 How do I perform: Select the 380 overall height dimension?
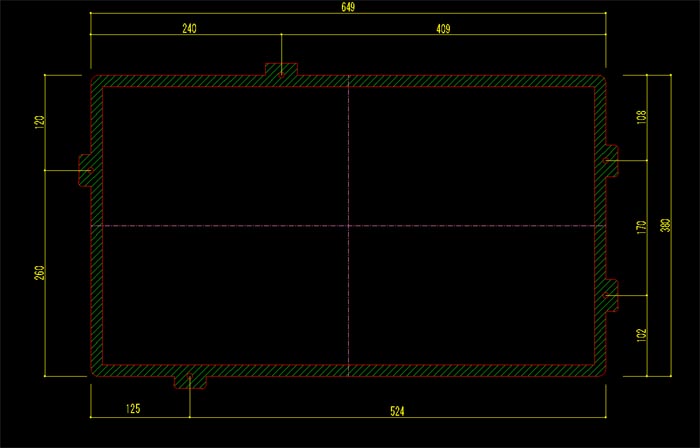click(665, 226)
